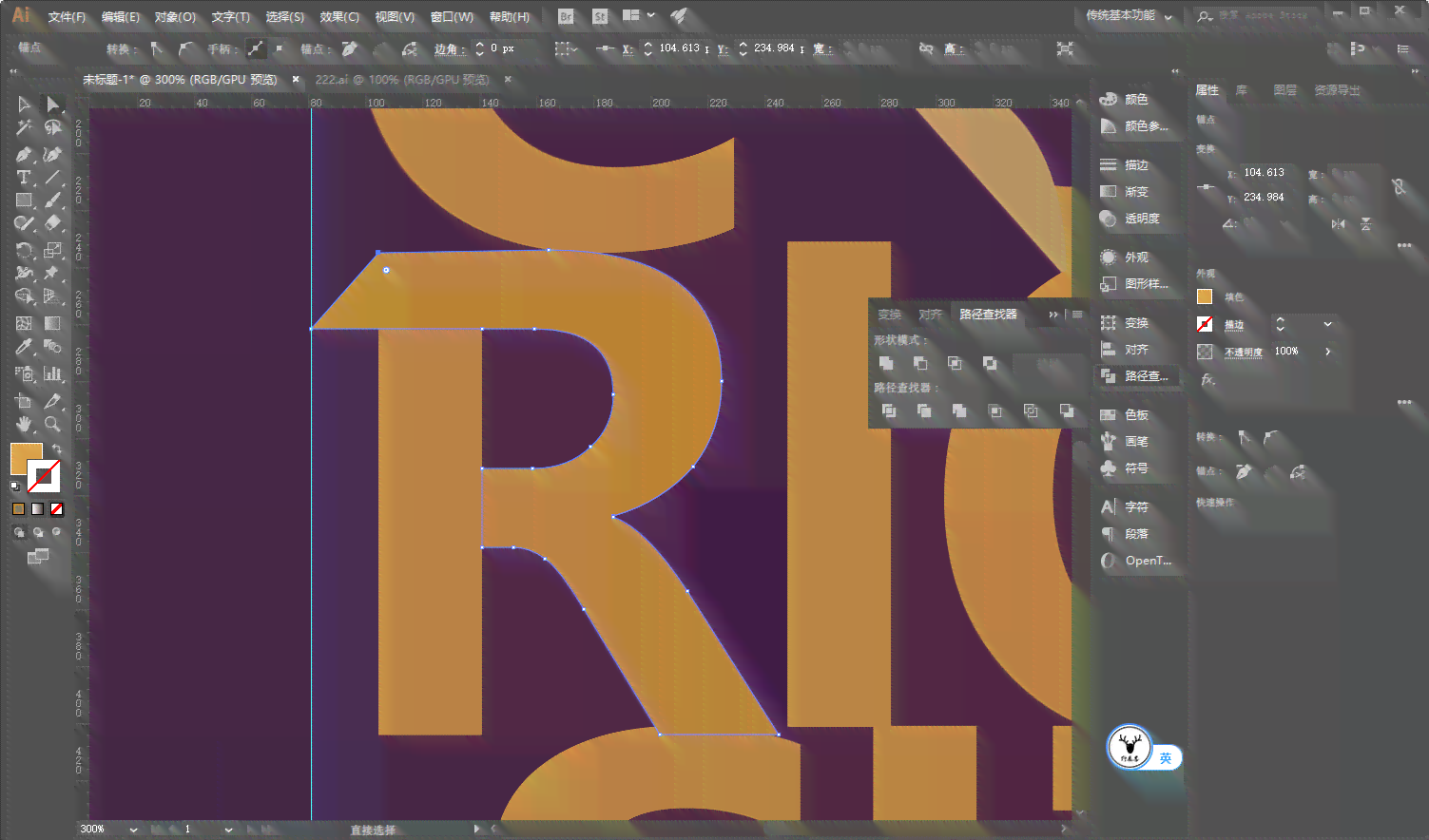Select the Pen tool
Screen dimensions: 1429x840
pos(25,154)
